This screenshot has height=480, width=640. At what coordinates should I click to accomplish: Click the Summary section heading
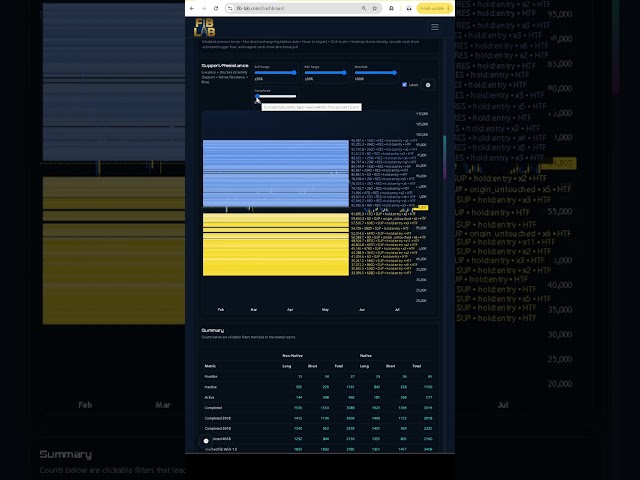coord(213,330)
